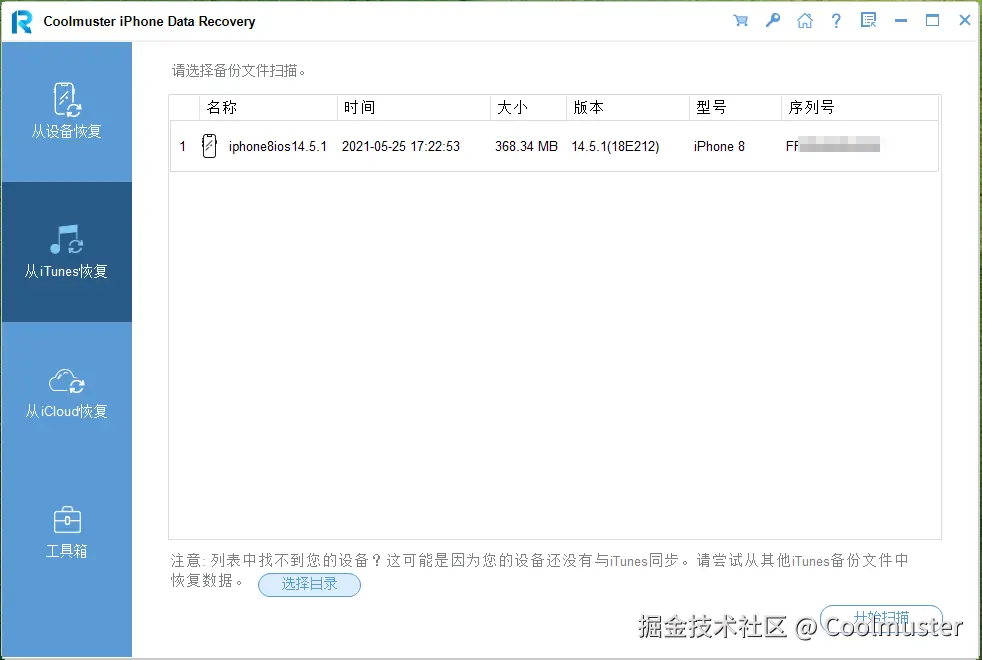Image resolution: width=982 pixels, height=660 pixels.
Task: Select the phone device icon on 从设备恢复
Action: coord(66,99)
